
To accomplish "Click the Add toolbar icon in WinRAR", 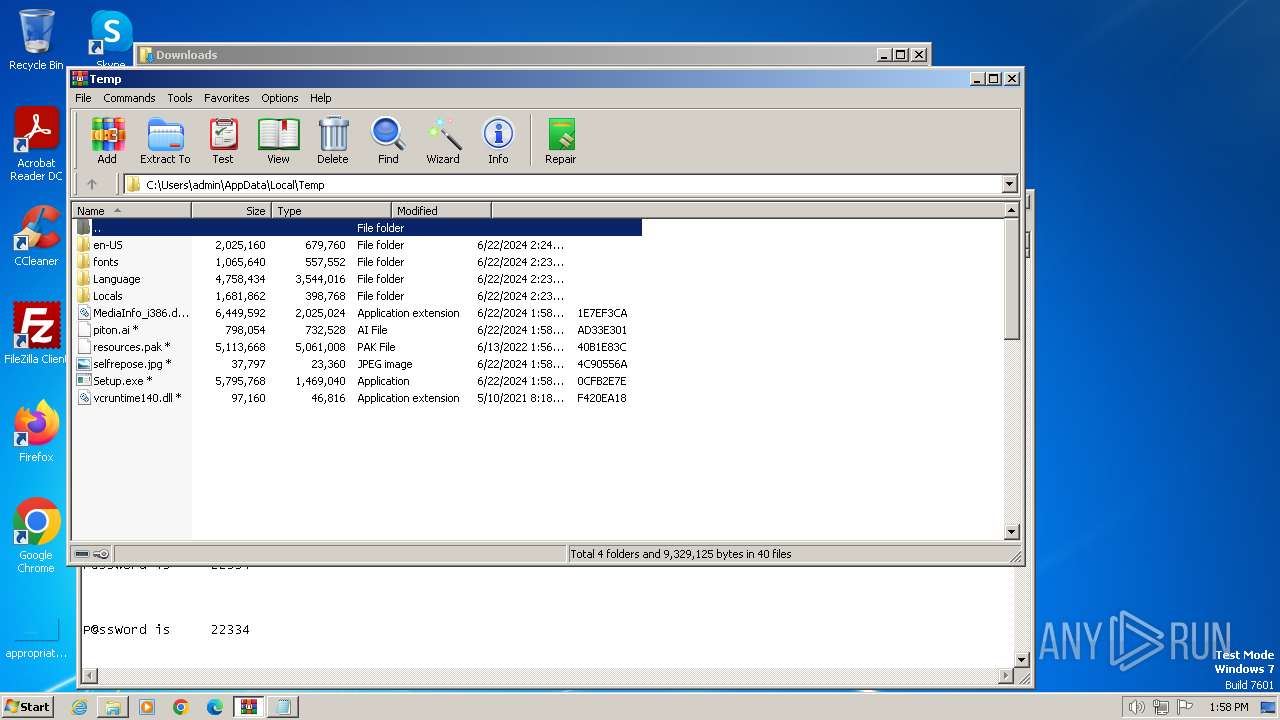I will 107,141.
